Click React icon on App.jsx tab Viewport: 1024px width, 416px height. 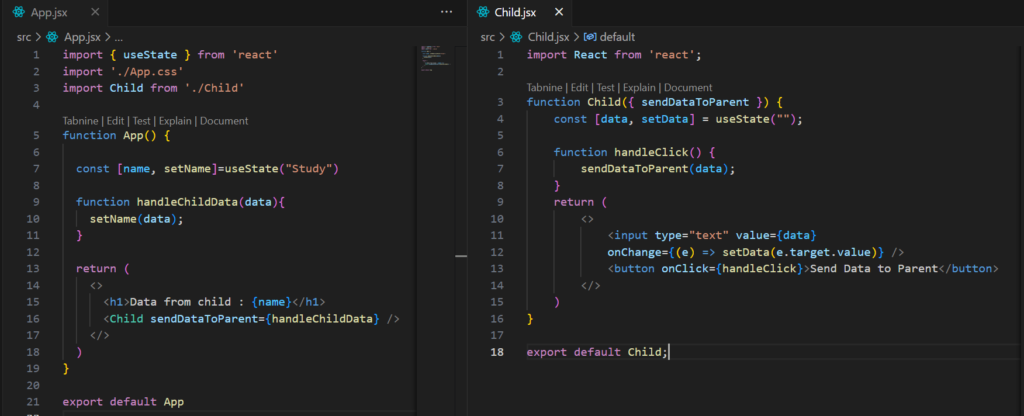[x=18, y=12]
